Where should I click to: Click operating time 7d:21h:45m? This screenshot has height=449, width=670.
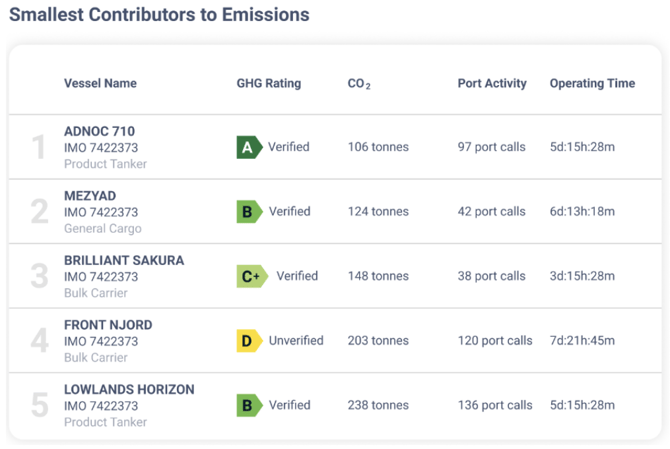pyautogui.click(x=582, y=340)
